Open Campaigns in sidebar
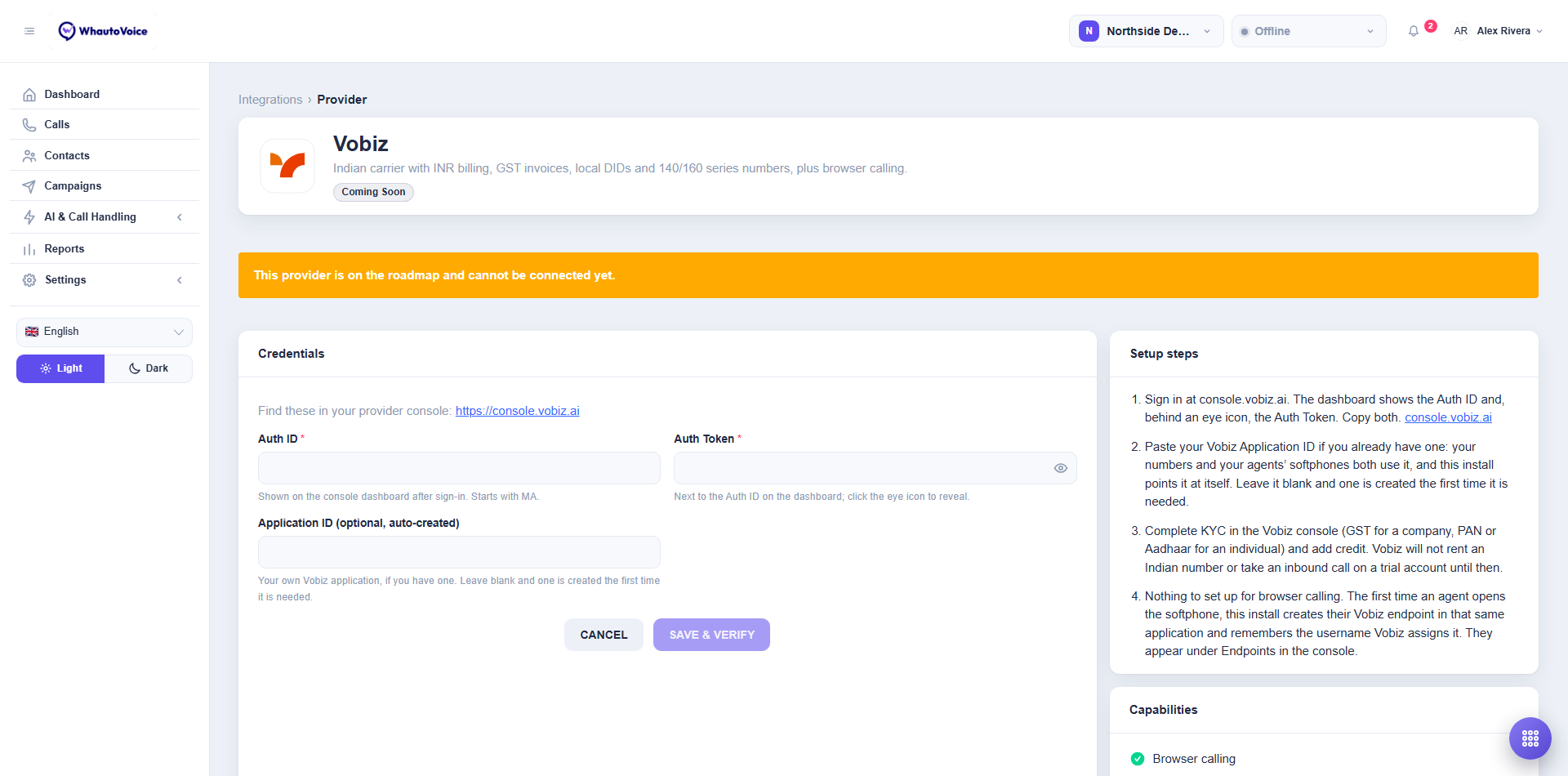 (105, 186)
